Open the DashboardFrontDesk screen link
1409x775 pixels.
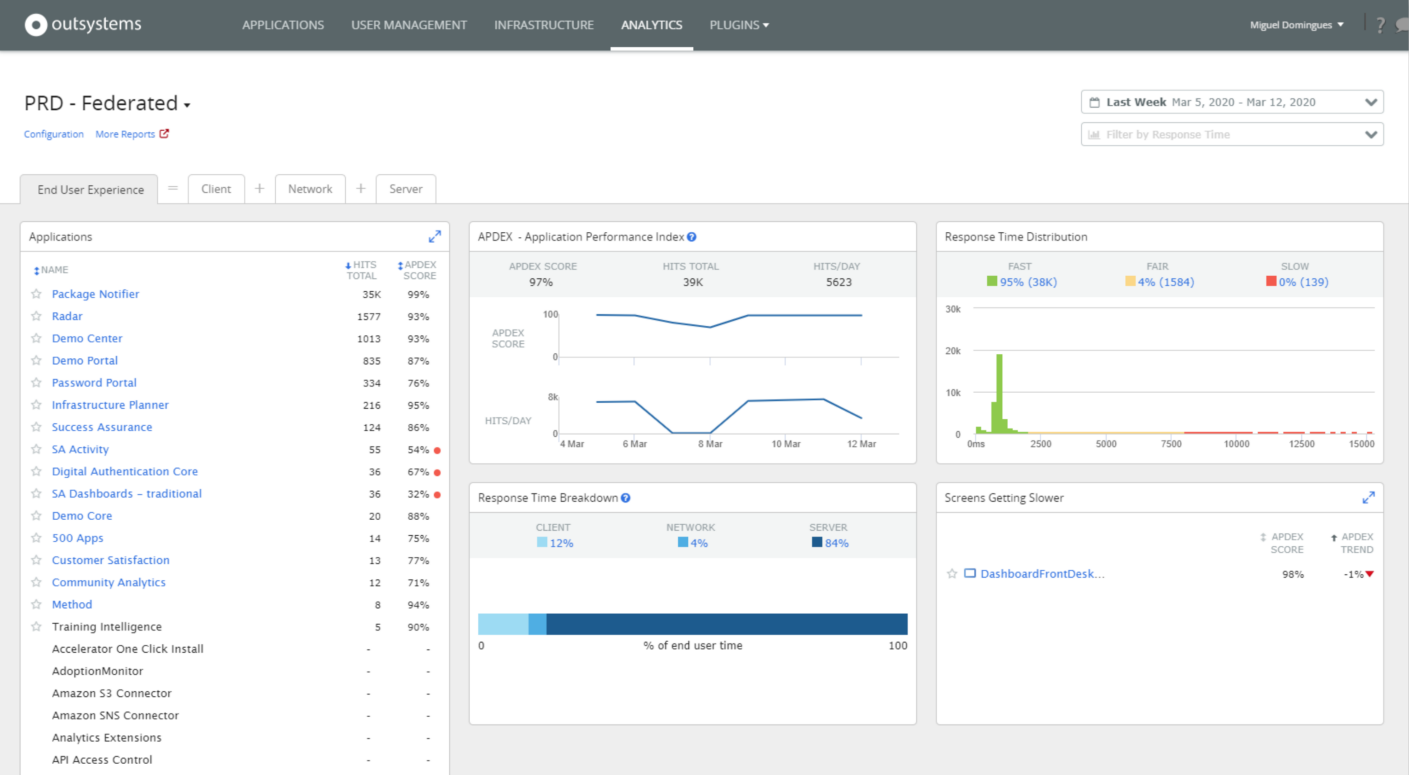(x=1043, y=574)
